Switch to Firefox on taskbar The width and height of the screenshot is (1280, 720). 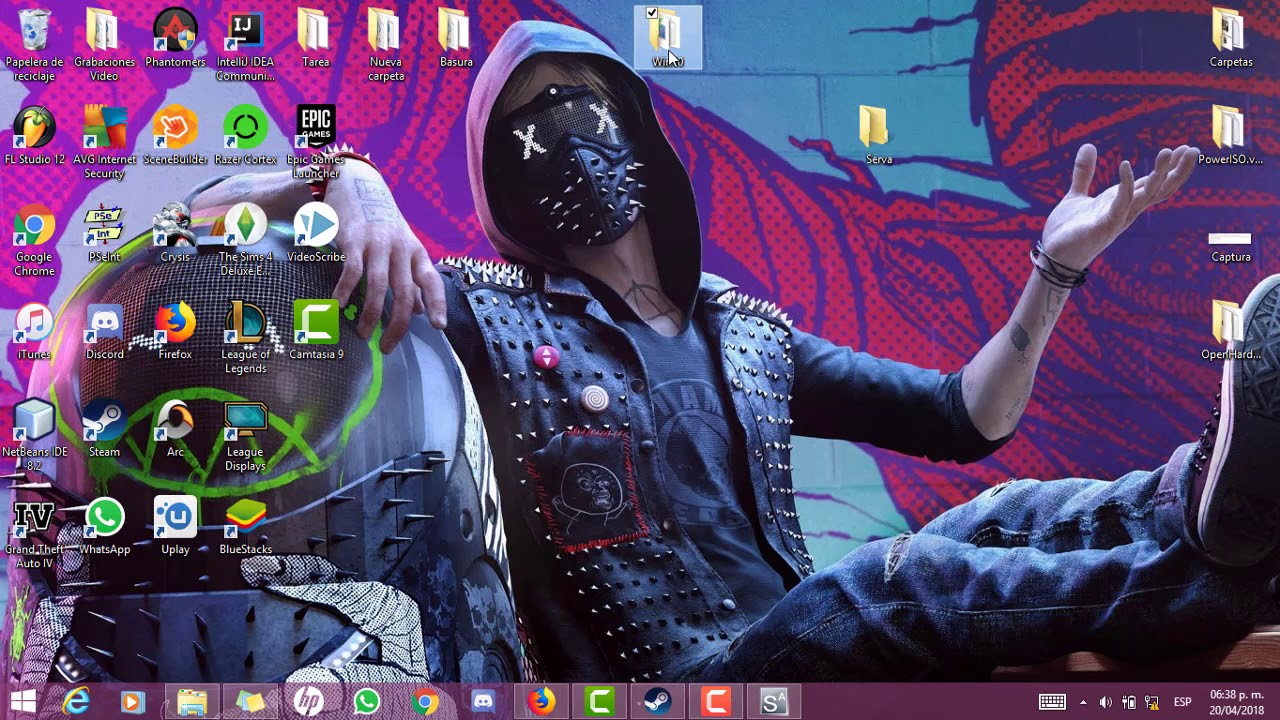point(542,702)
